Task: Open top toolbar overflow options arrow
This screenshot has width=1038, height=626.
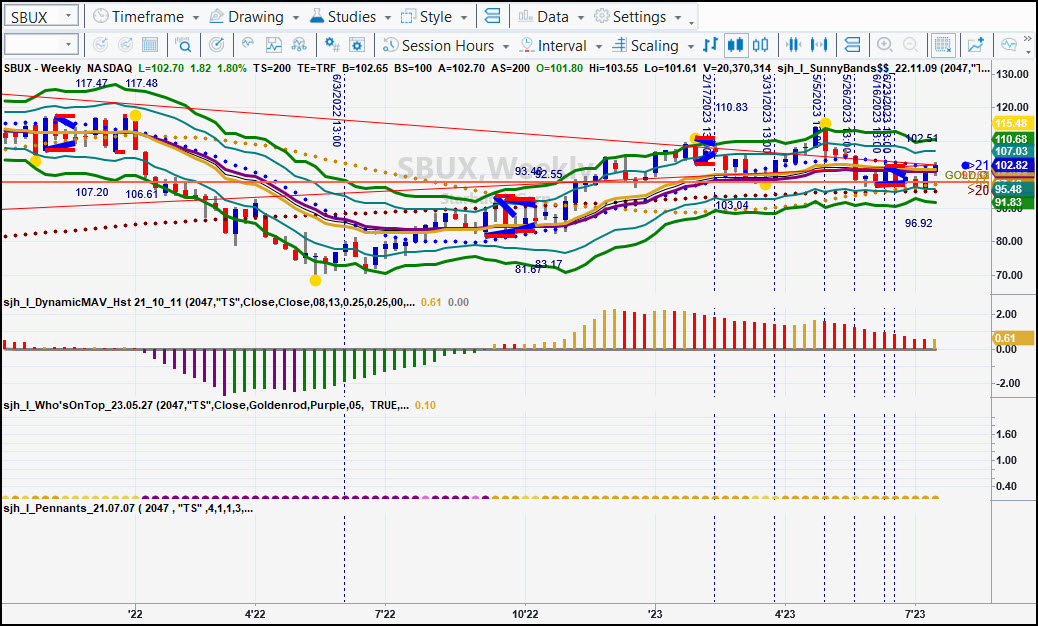Action: click(692, 22)
